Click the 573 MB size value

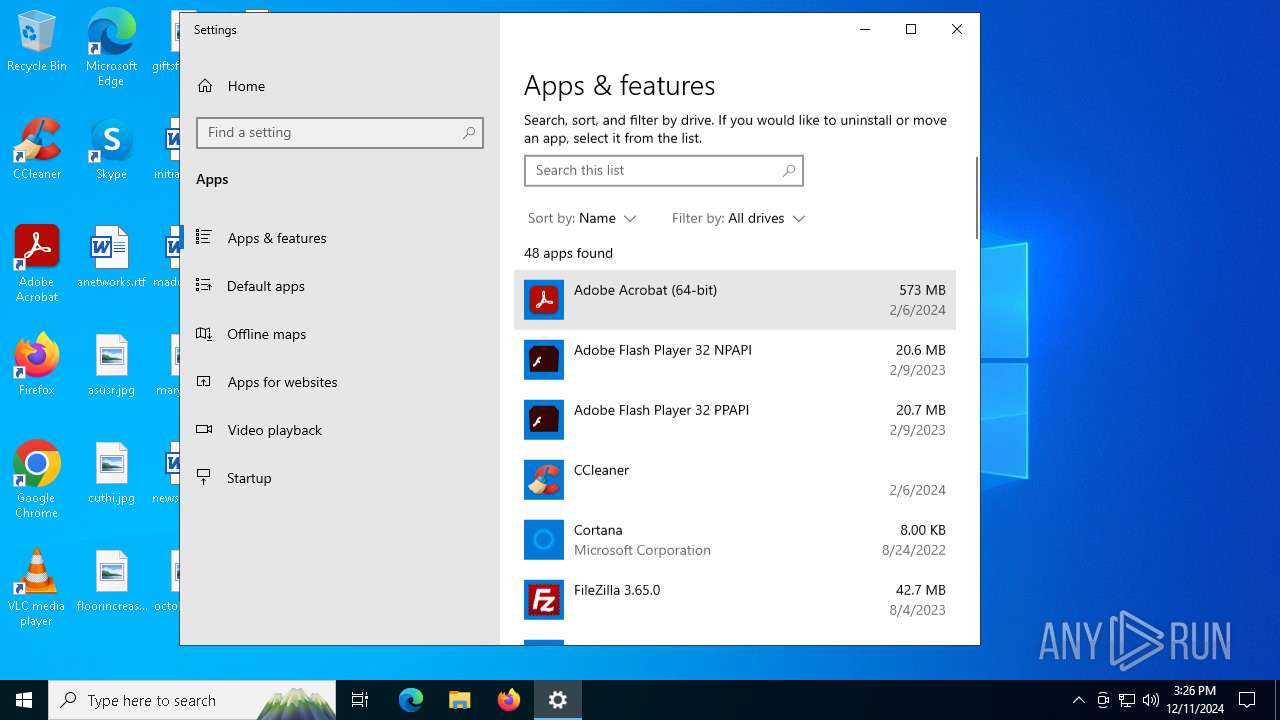922,290
